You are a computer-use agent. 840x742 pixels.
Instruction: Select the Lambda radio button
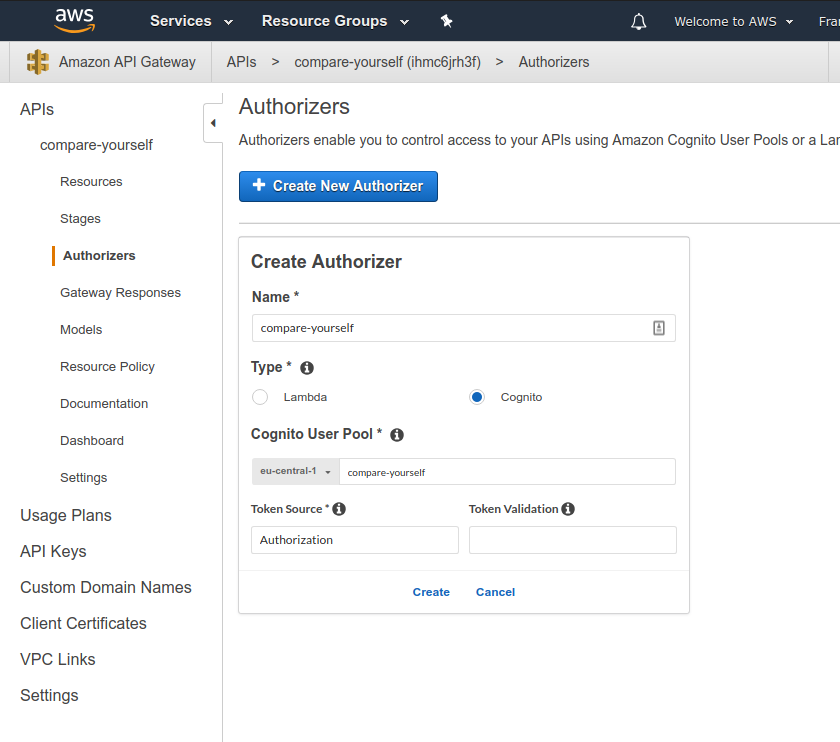[x=260, y=397]
